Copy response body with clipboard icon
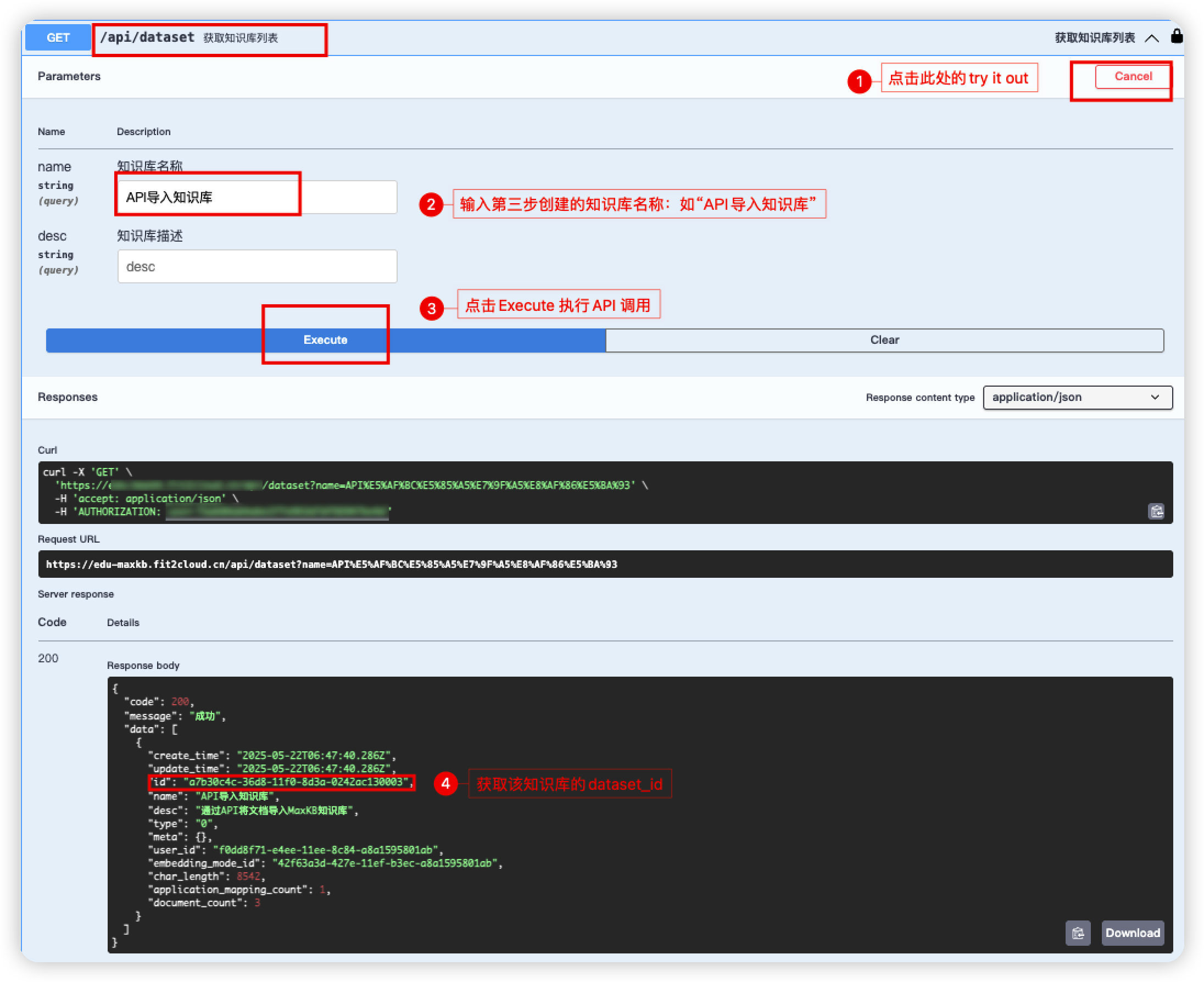Viewport: 1204px width, 982px height. click(x=1078, y=933)
